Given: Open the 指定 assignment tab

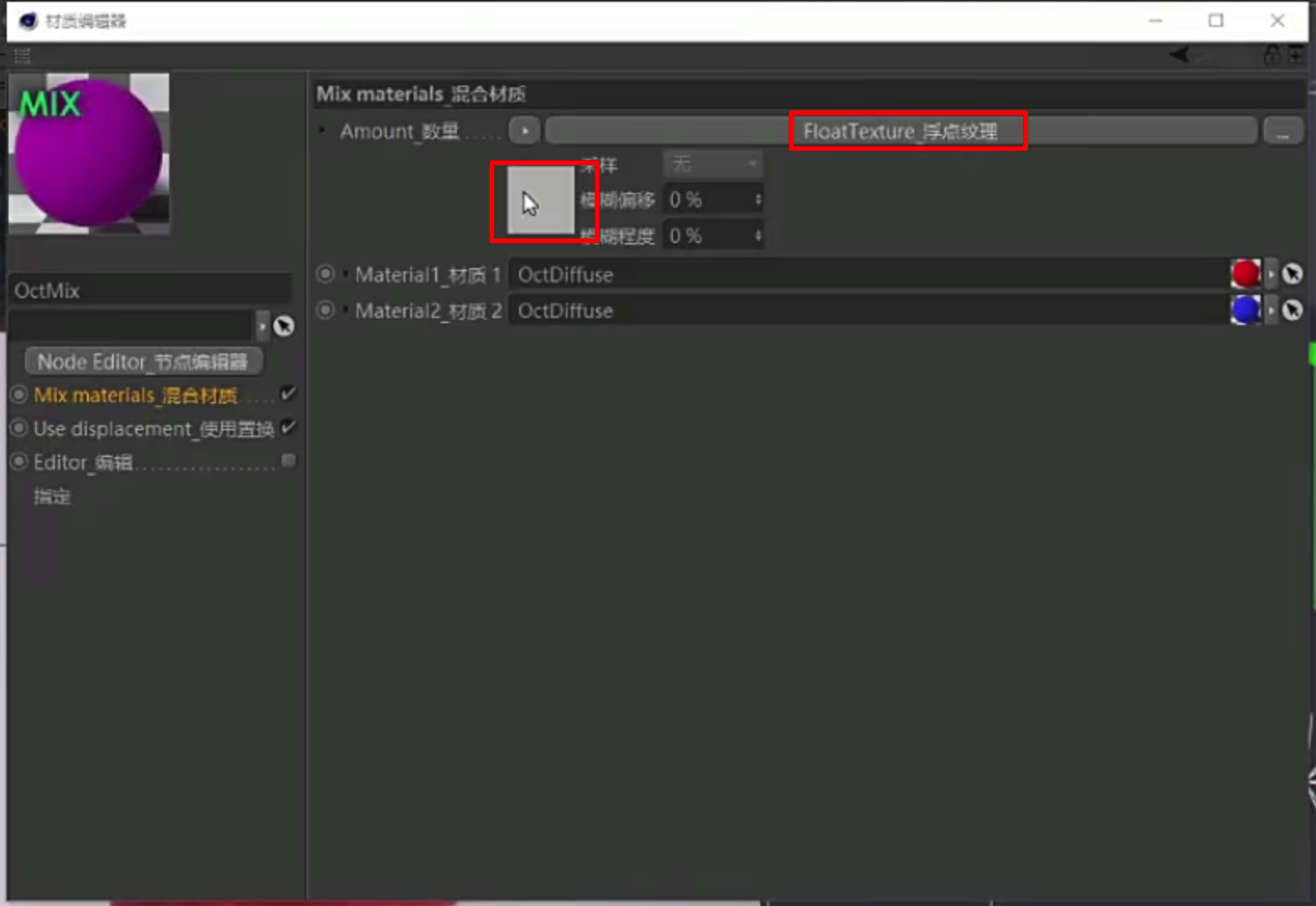Looking at the screenshot, I should point(52,497).
